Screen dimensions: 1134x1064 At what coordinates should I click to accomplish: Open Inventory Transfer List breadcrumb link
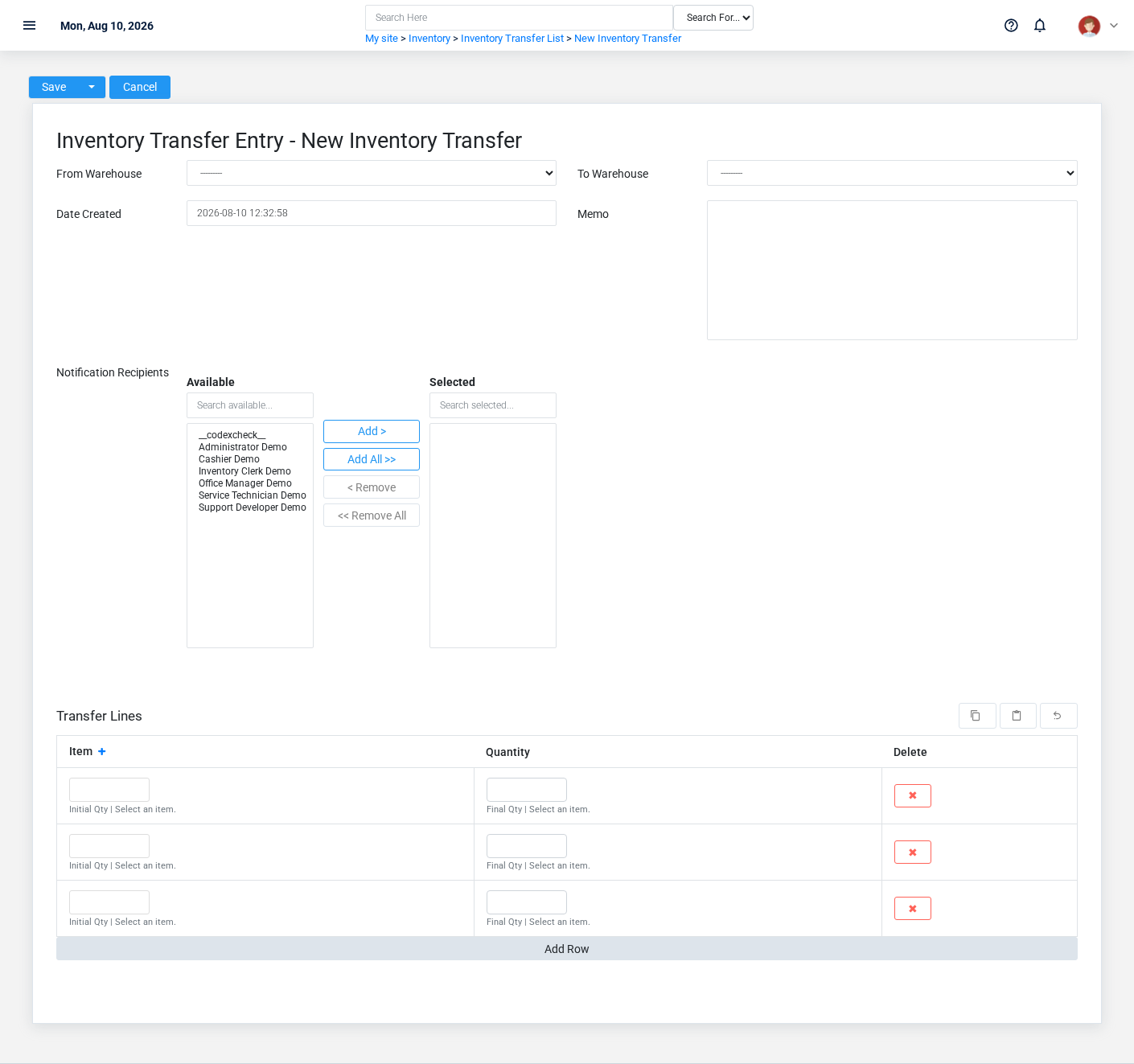click(512, 39)
